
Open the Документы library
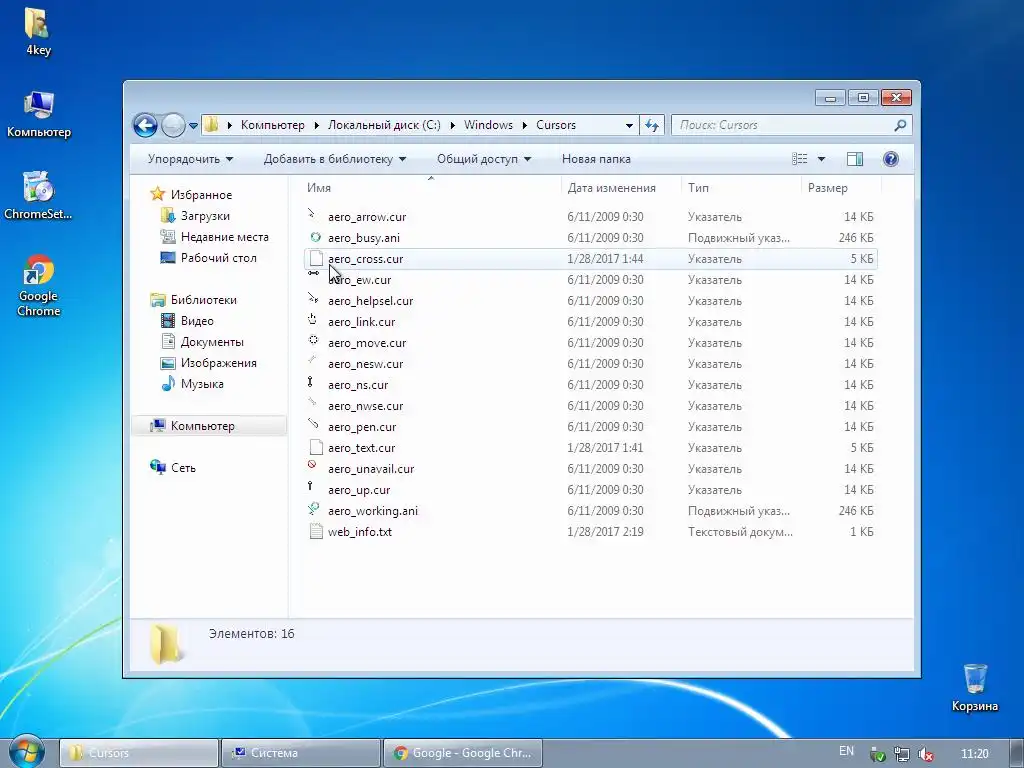pos(212,342)
